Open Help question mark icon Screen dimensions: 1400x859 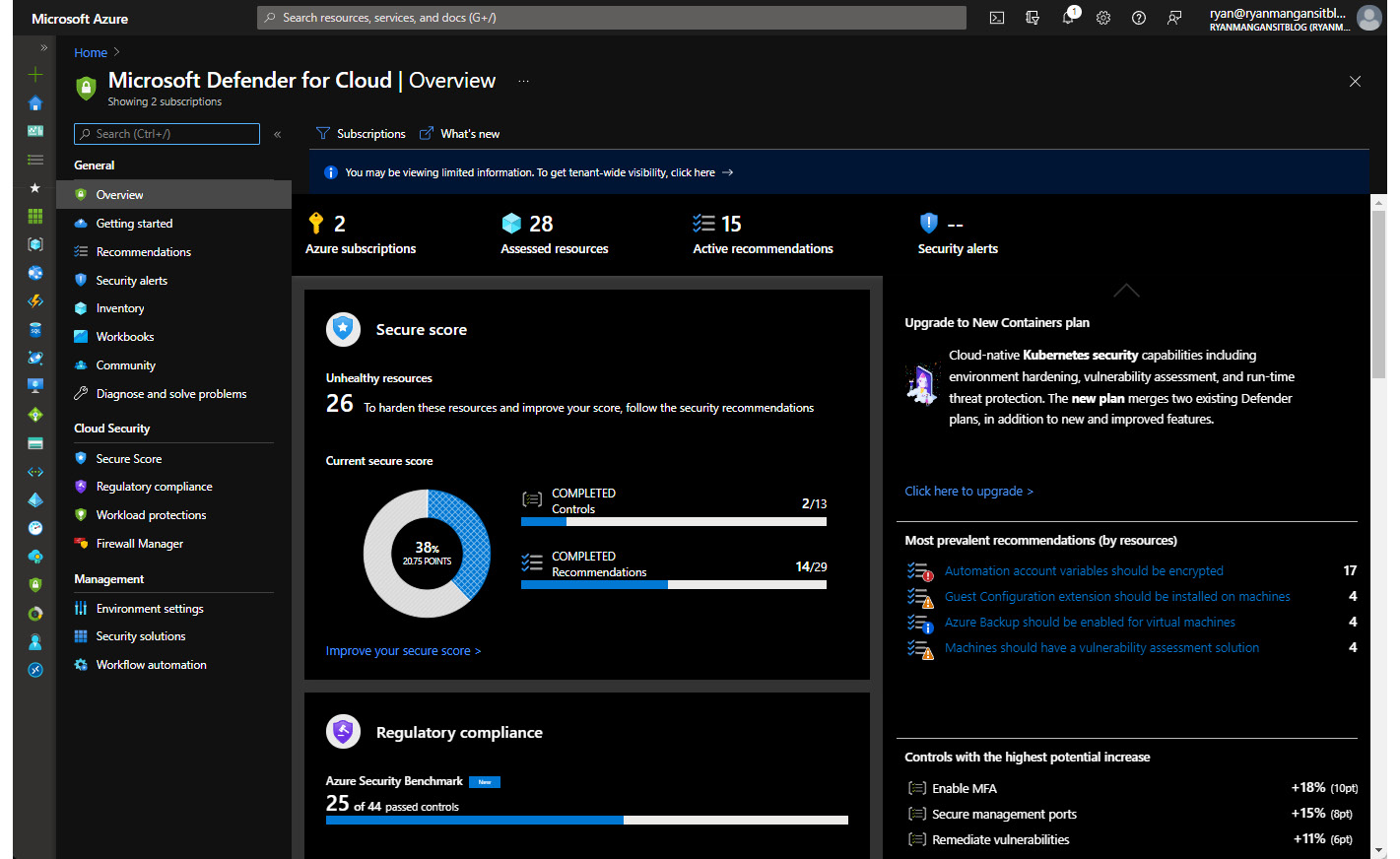(1139, 18)
